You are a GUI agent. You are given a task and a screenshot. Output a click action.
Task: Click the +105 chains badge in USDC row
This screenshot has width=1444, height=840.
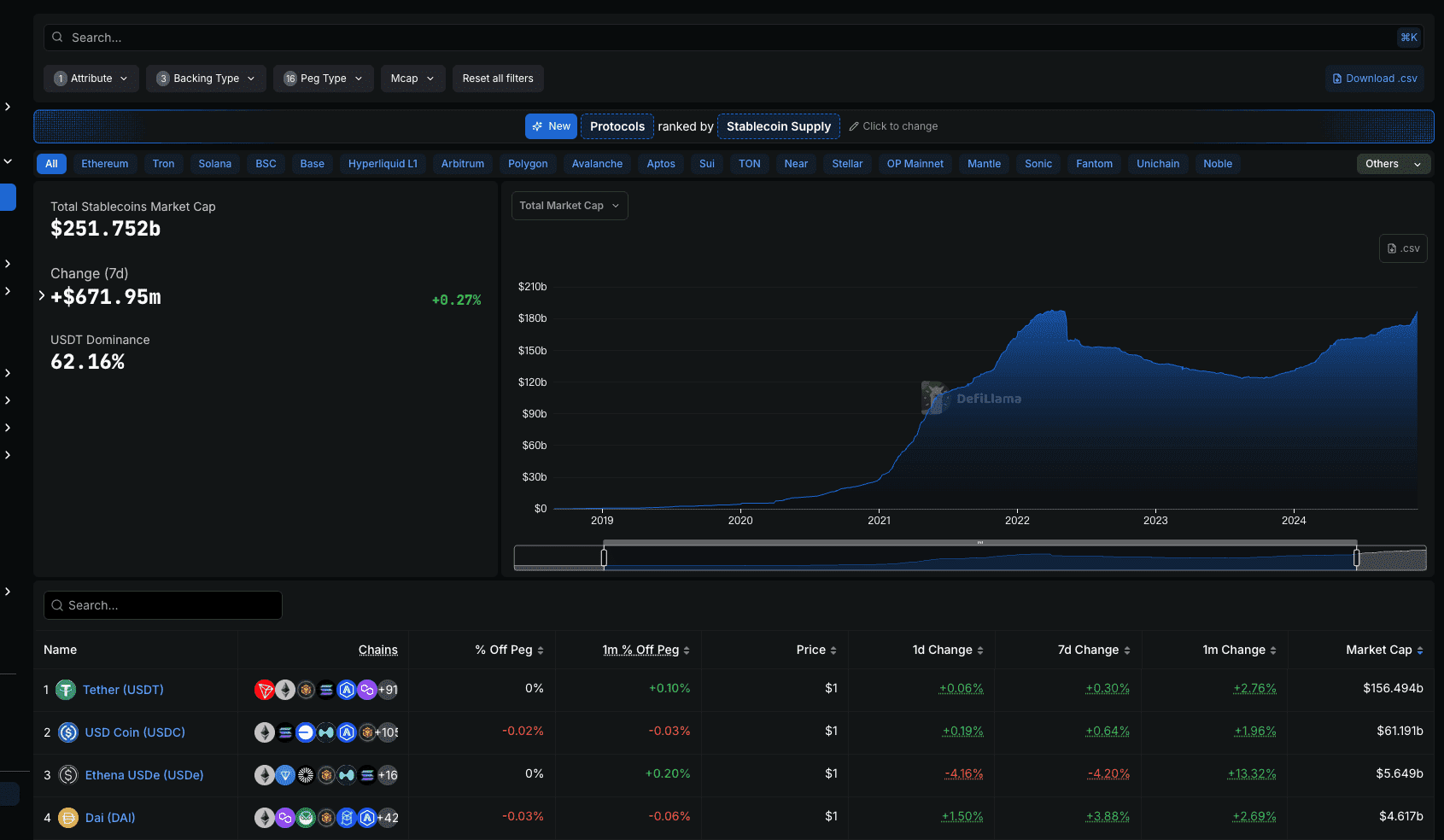click(388, 732)
